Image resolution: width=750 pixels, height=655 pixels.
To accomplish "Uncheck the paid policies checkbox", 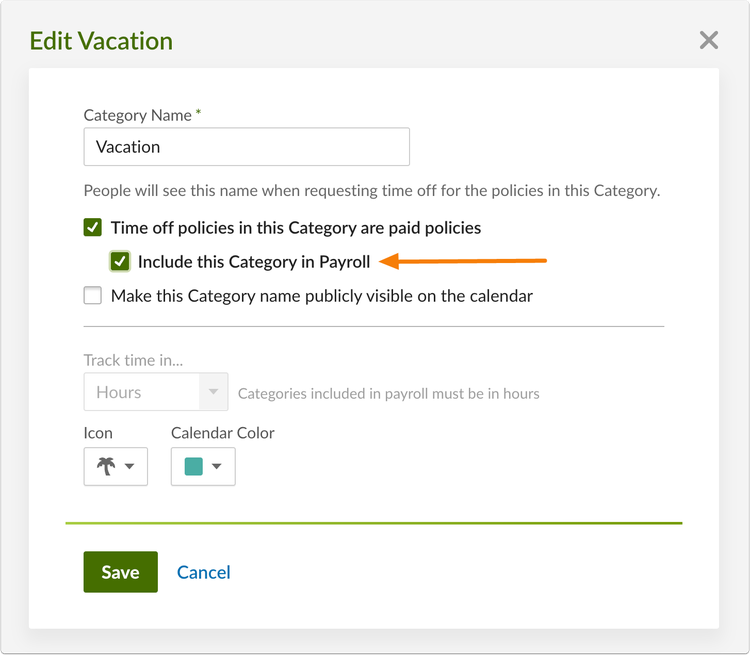I will [92, 227].
